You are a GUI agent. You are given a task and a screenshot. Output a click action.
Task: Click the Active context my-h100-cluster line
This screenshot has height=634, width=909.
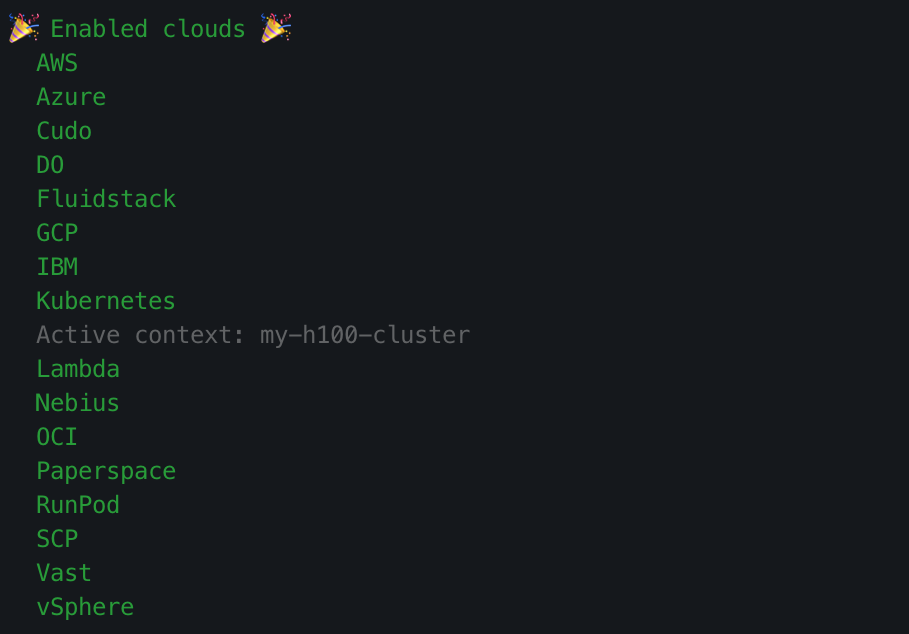(x=253, y=335)
